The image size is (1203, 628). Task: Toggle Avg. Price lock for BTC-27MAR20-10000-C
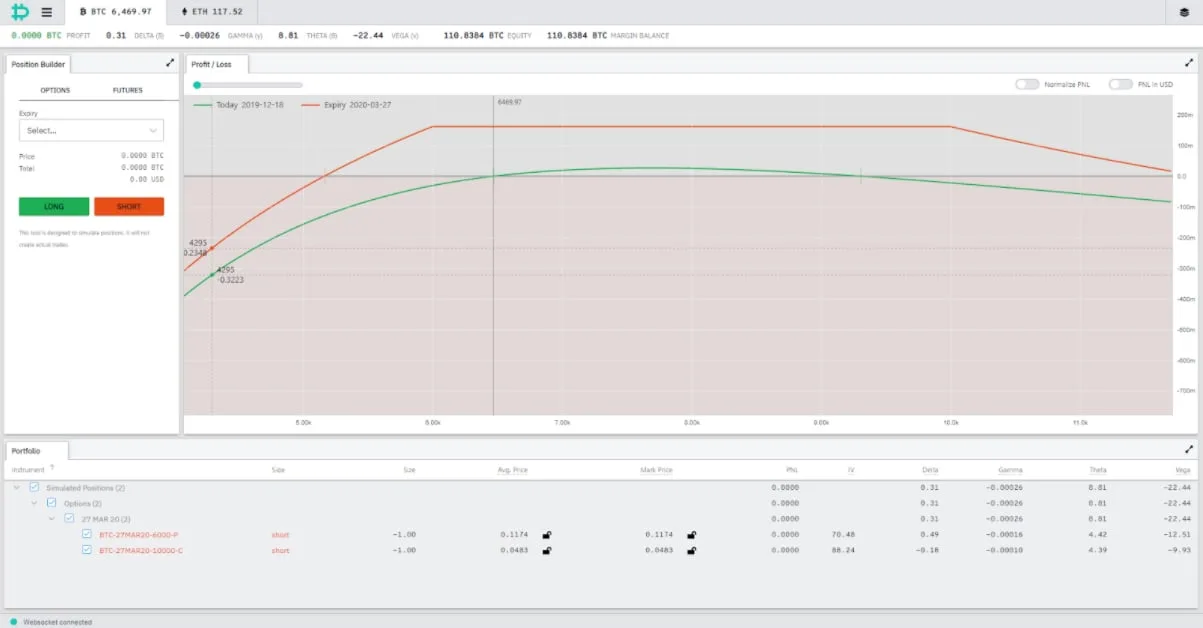click(x=547, y=551)
